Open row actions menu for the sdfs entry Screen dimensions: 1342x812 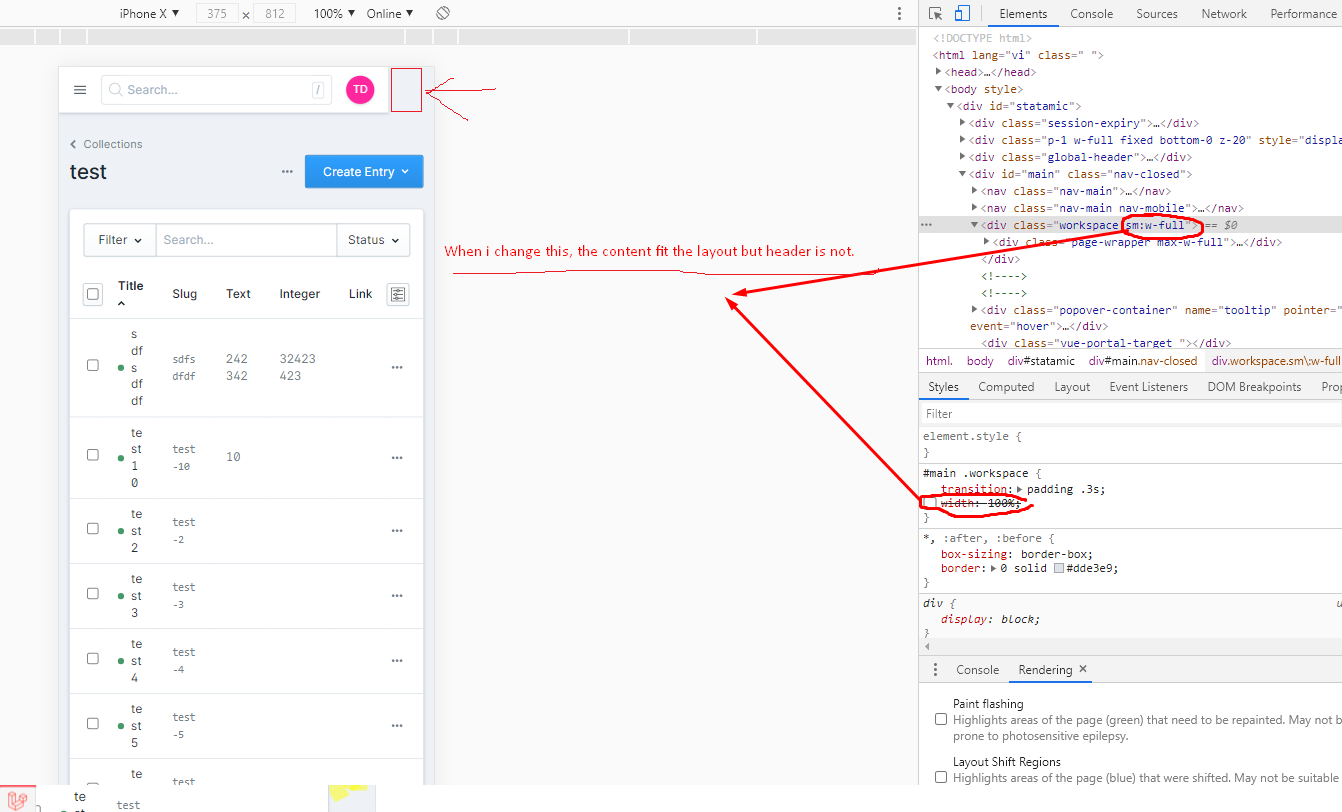(397, 368)
